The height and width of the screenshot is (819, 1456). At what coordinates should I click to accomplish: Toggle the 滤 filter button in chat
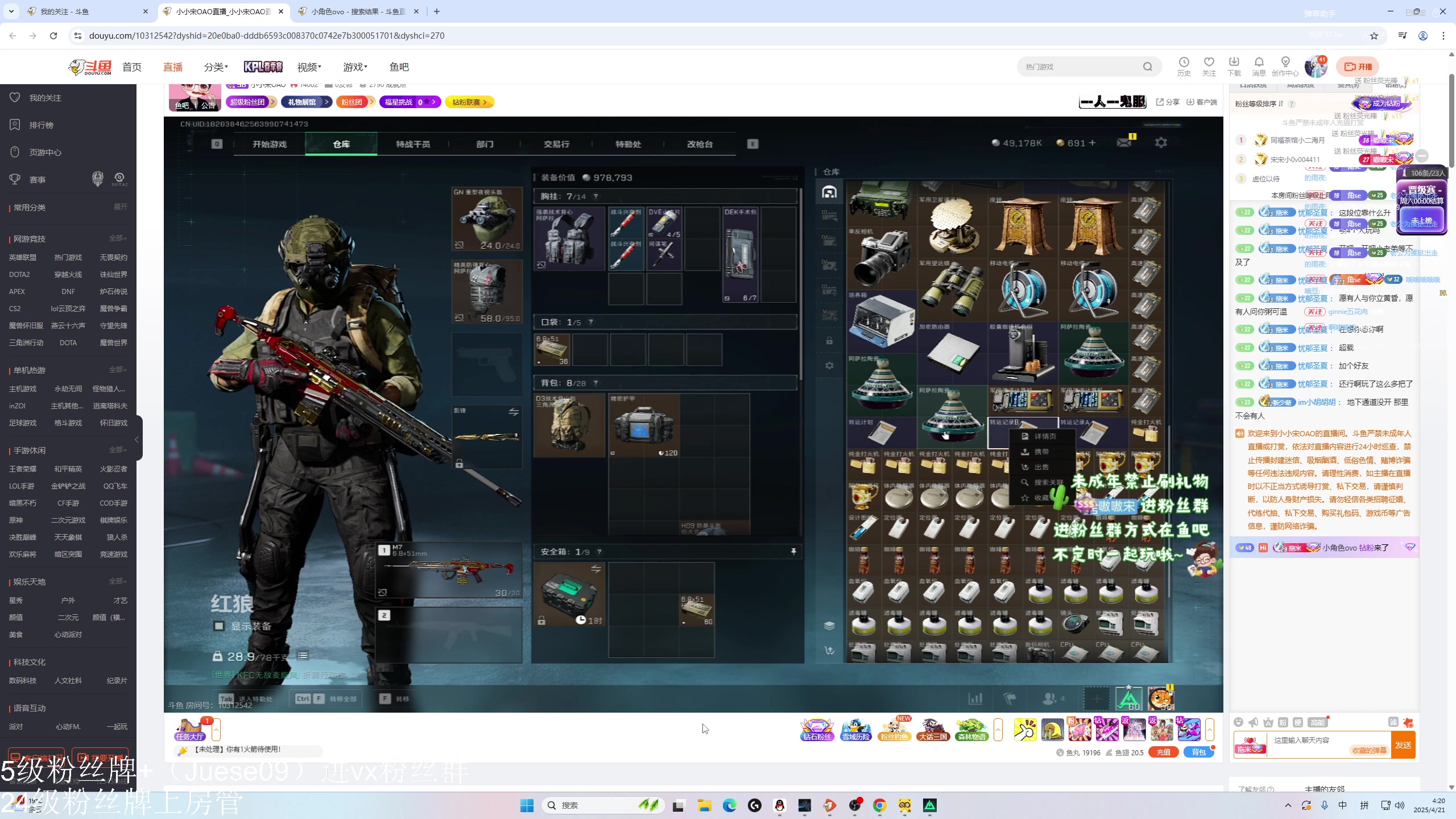click(x=1393, y=722)
